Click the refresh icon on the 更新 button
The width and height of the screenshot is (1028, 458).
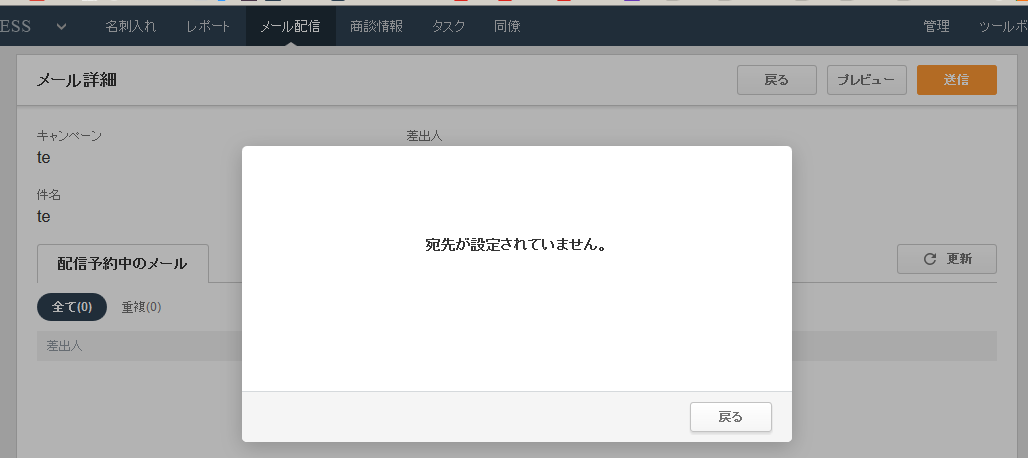click(930, 259)
